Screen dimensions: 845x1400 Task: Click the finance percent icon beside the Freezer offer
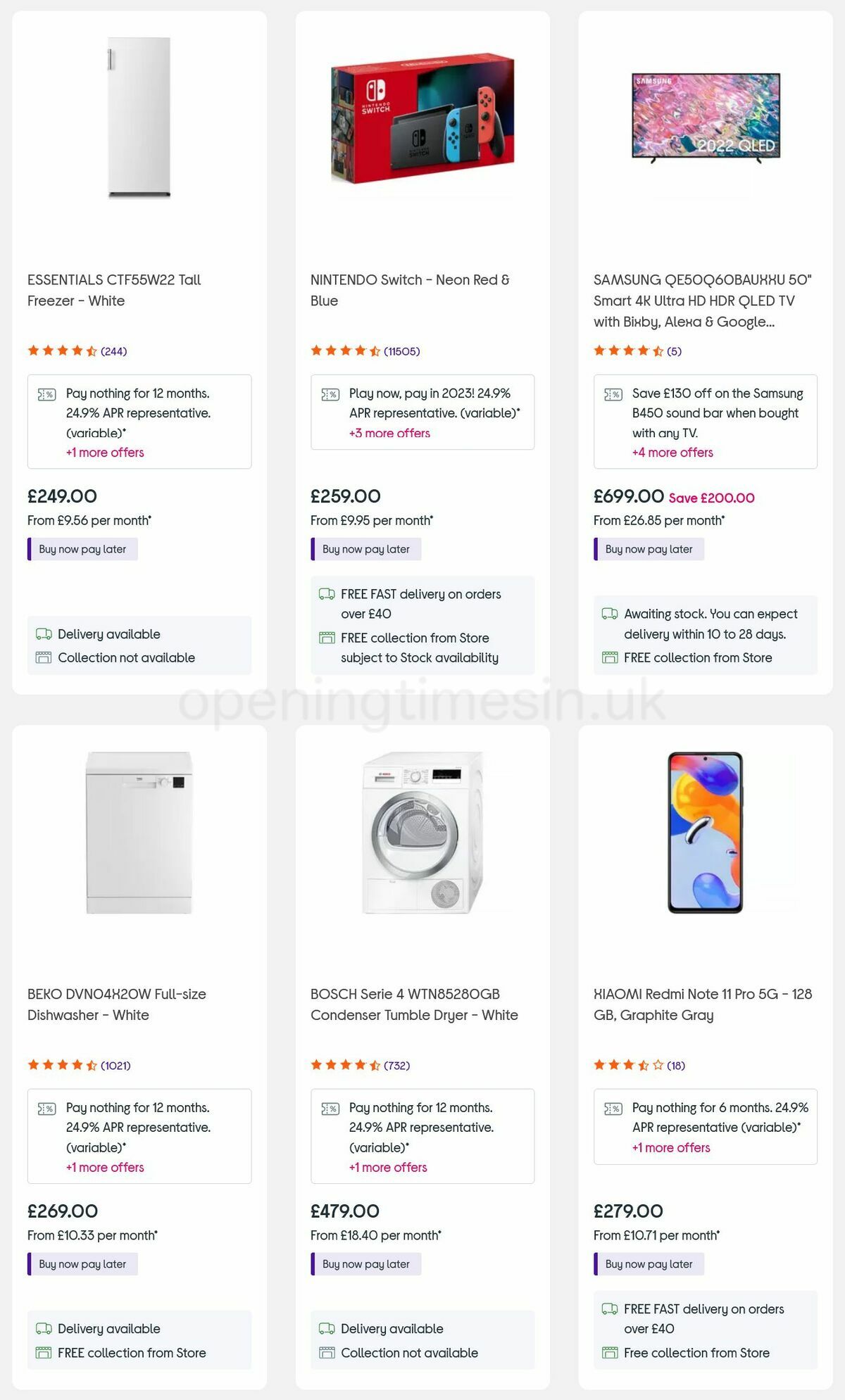(47, 393)
